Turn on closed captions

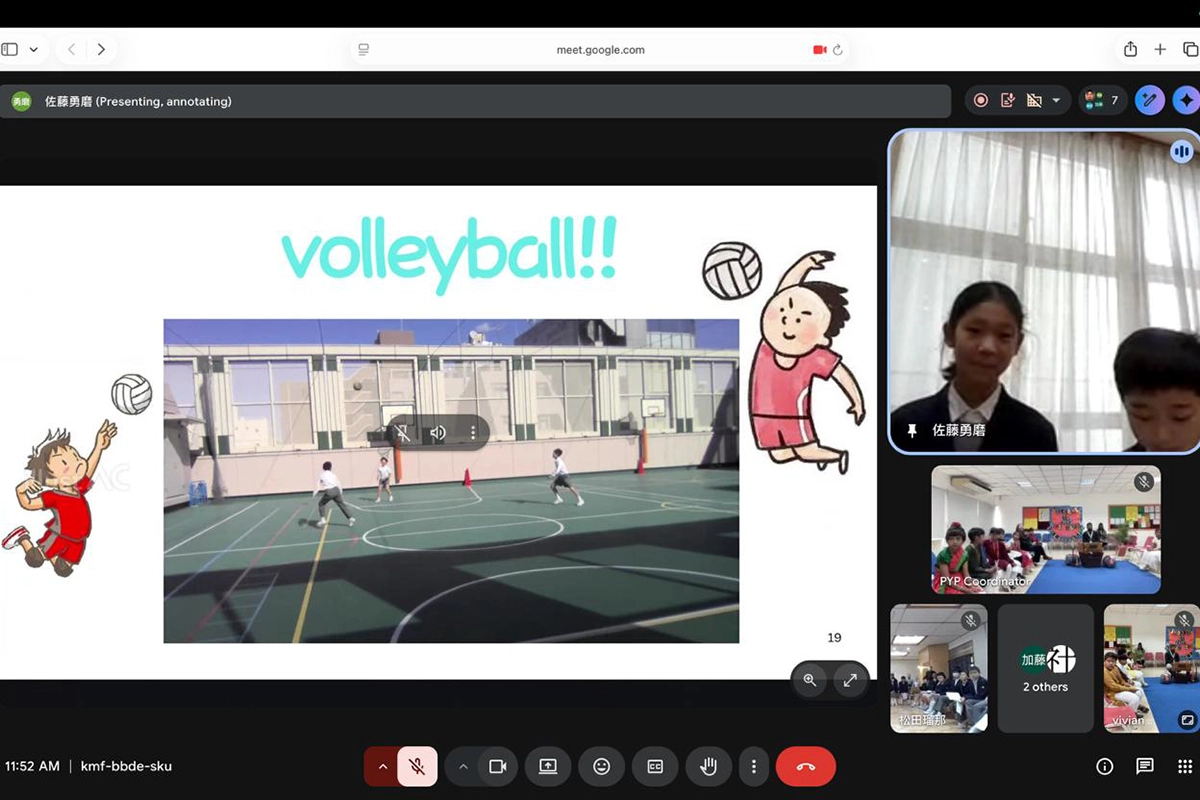656,767
